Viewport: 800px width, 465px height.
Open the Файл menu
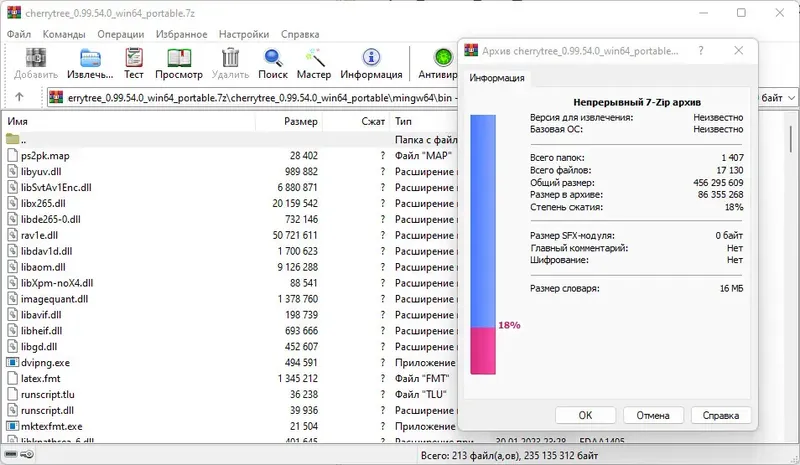(x=19, y=34)
